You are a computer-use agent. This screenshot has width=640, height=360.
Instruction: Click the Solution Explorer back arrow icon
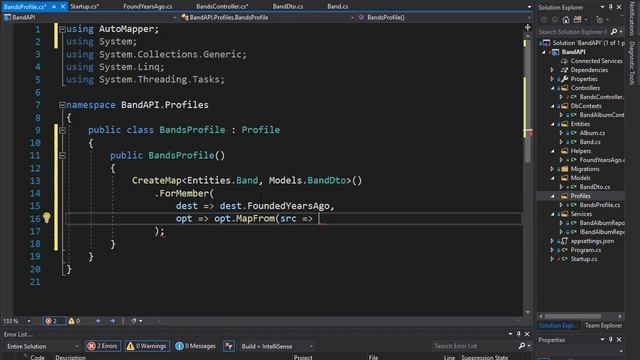click(x=544, y=20)
